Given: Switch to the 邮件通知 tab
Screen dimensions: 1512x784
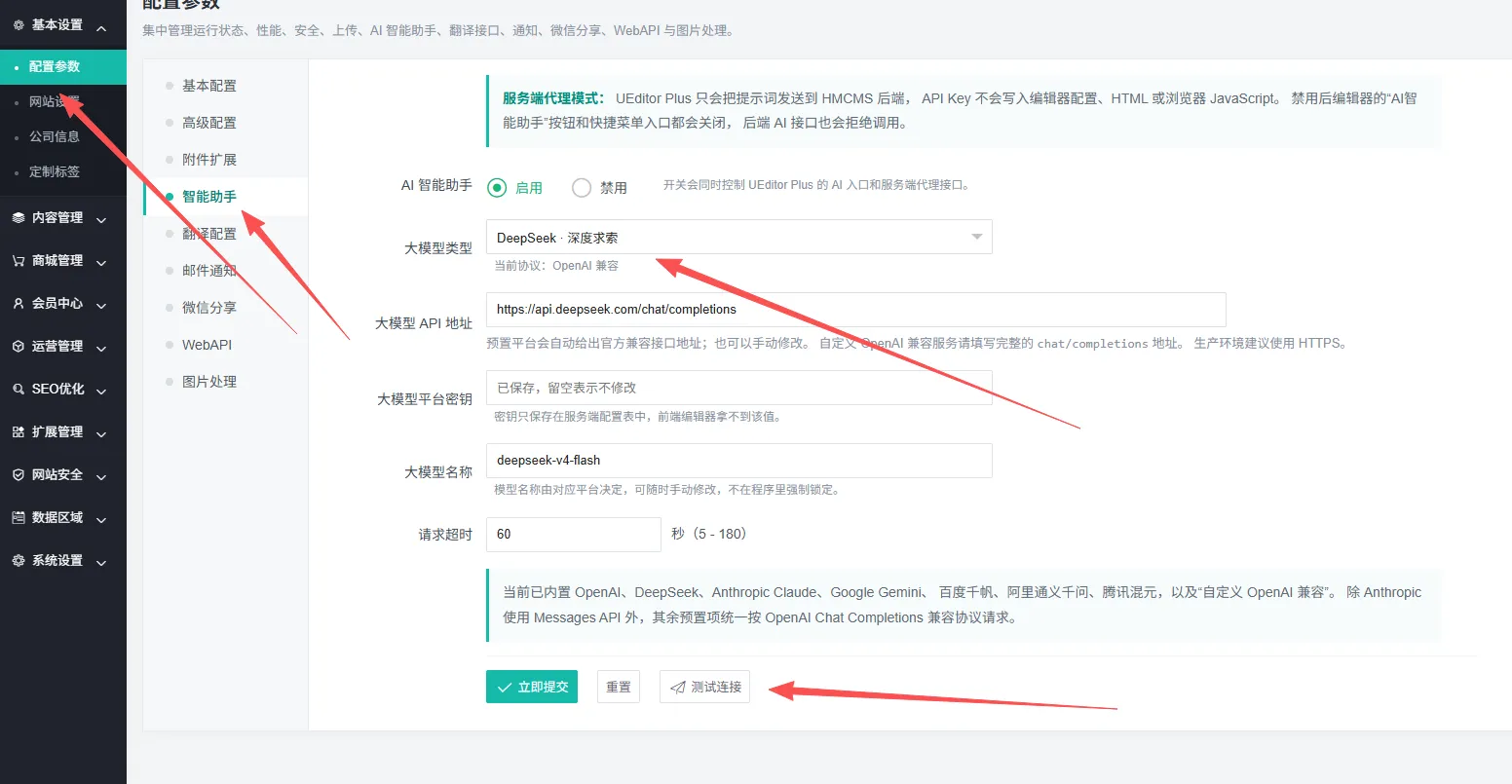Looking at the screenshot, I should point(225,271).
